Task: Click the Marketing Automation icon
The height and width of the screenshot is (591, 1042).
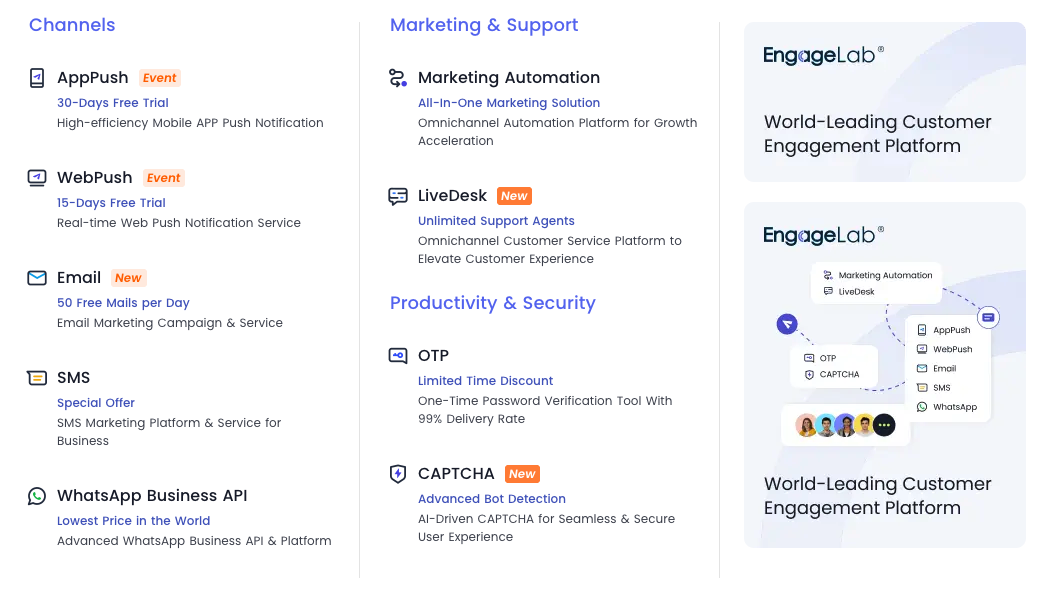Action: 398,78
